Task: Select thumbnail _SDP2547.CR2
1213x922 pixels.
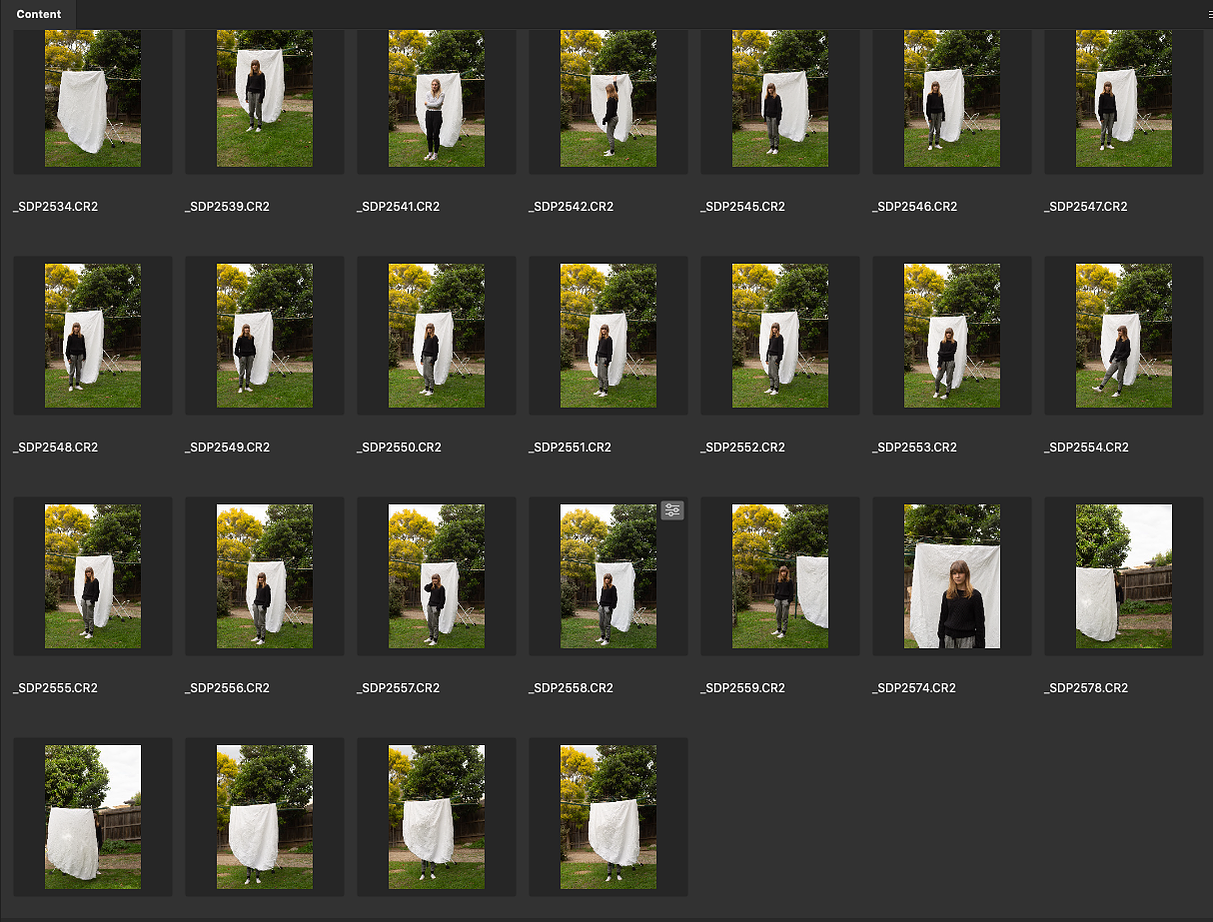Action: coord(1124,98)
